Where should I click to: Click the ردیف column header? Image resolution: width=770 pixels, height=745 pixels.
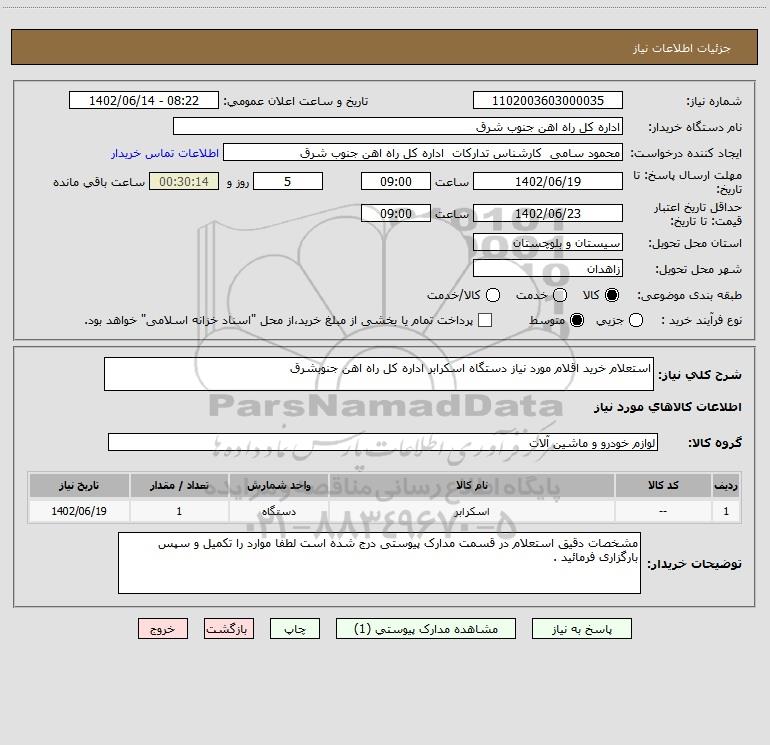pyautogui.click(x=726, y=486)
